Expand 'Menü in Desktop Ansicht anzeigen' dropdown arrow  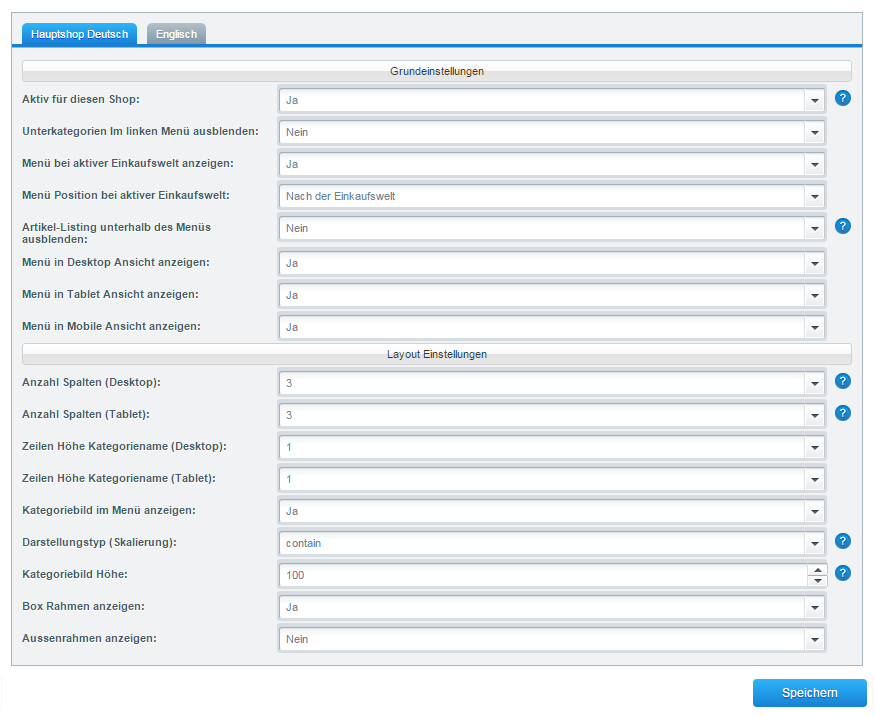pyautogui.click(x=815, y=263)
